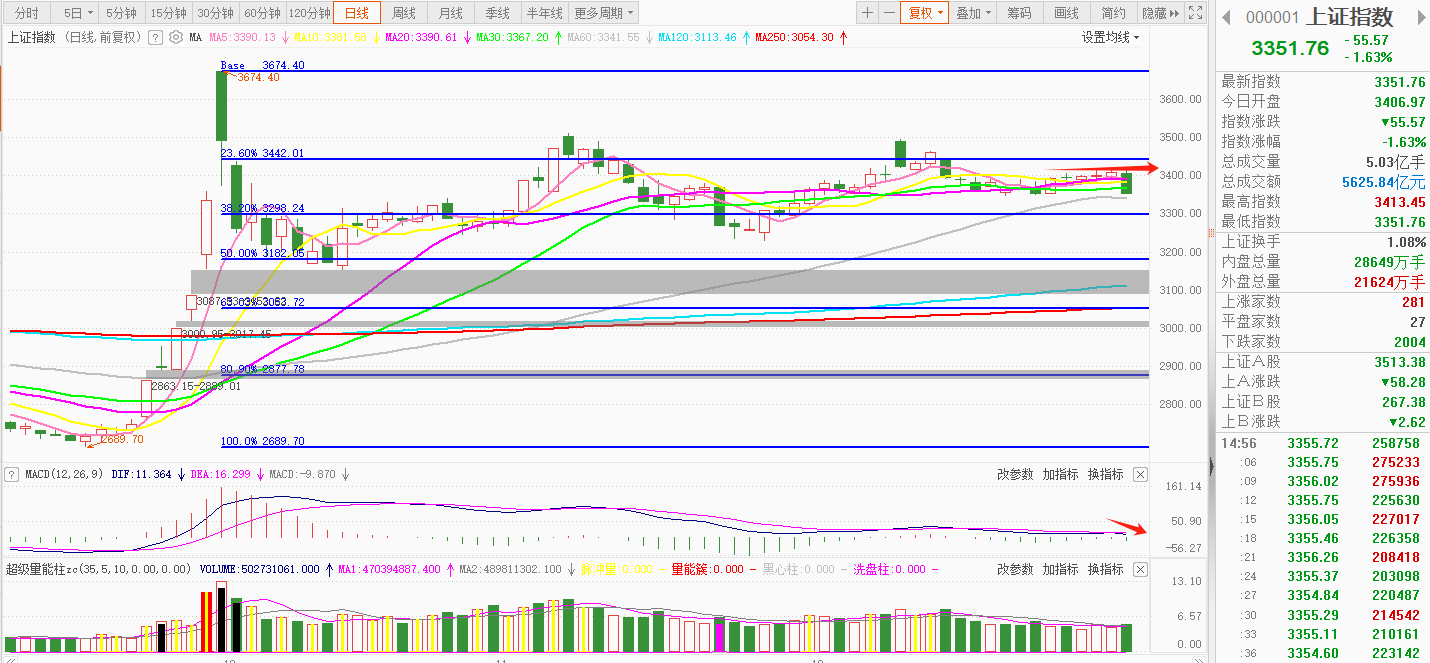Click MACD panel 加指标 link
Screen dimensions: 1430x663
coord(1060,475)
